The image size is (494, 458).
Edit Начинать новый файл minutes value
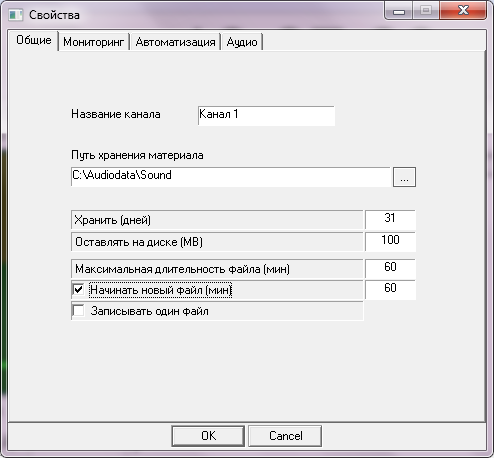pyautogui.click(x=390, y=289)
